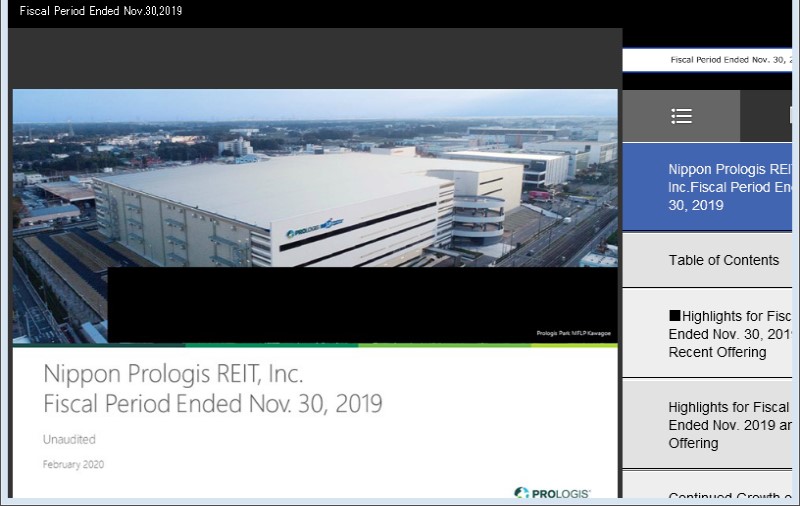800x506 pixels.
Task: Open Highlights for Fiscal Ended Nov. 2019 entry
Action: point(707,424)
